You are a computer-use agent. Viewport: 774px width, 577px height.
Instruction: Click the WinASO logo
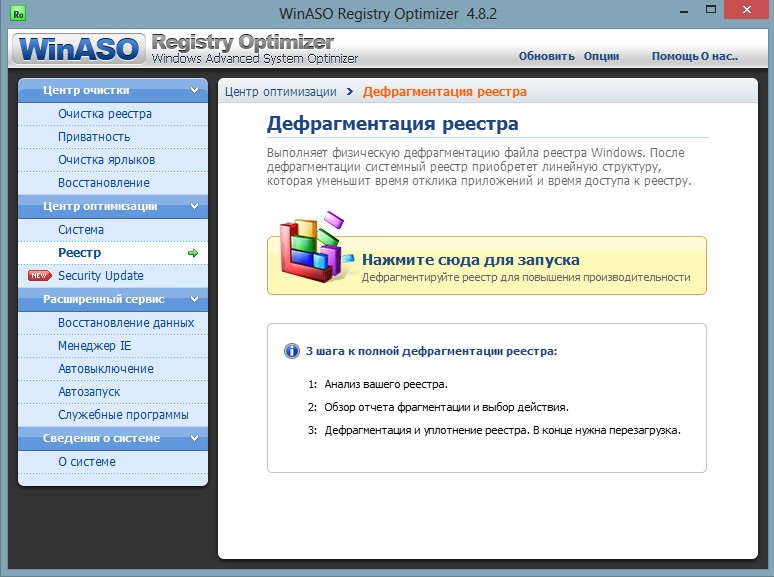79,49
